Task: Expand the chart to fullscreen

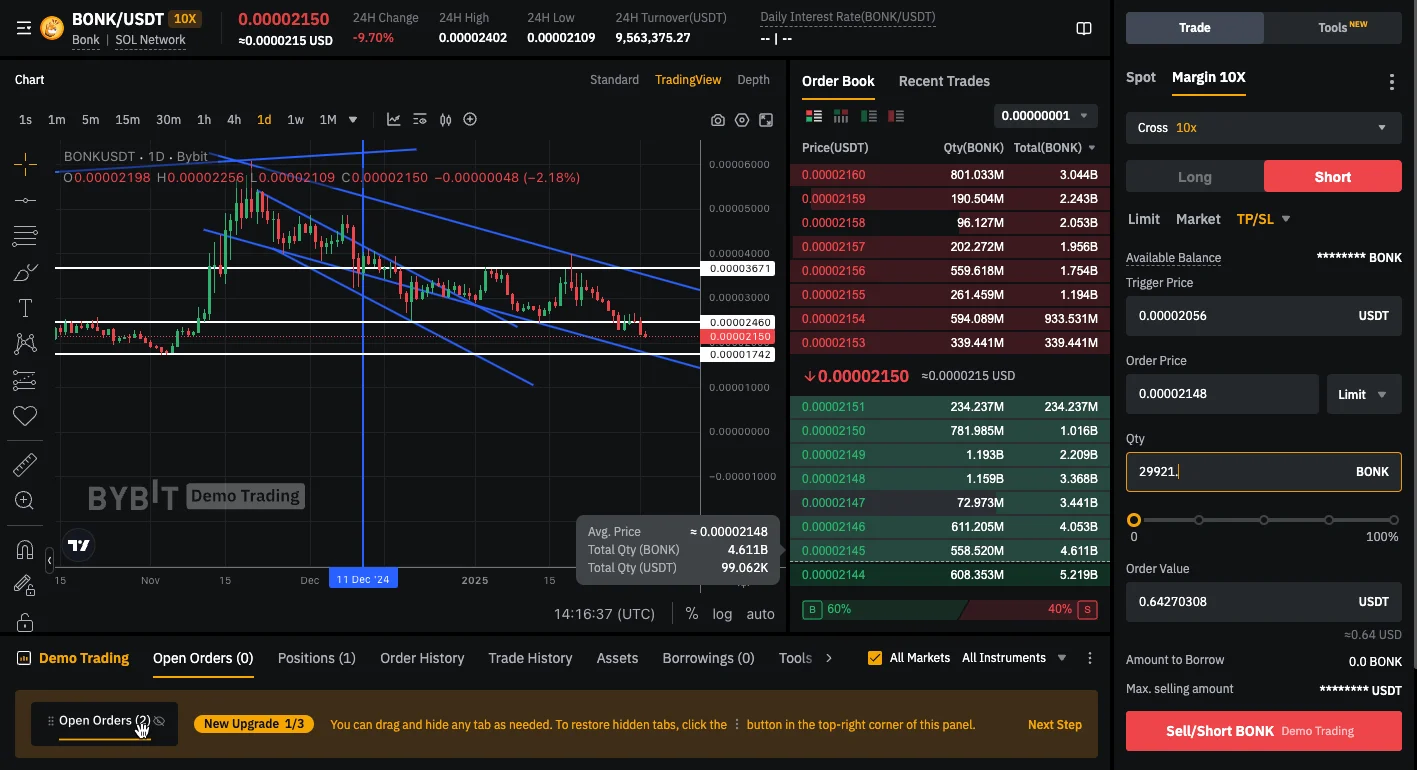Action: [766, 120]
